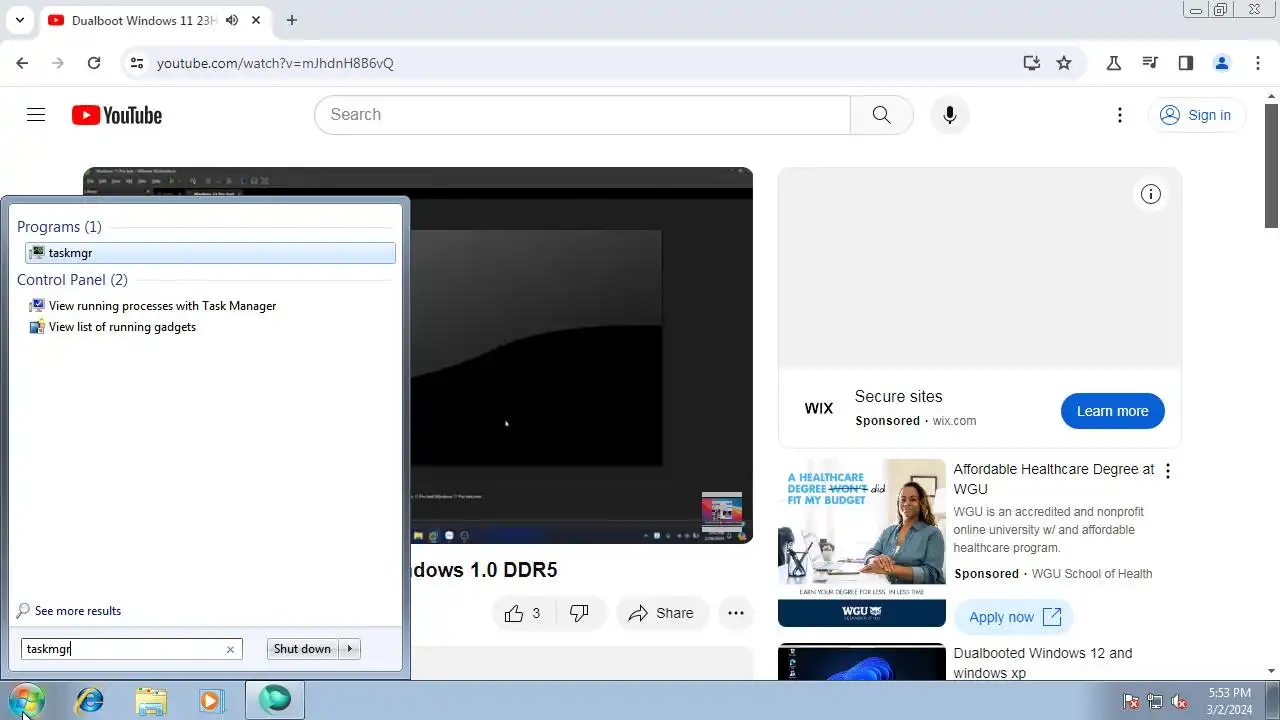
Task: Focus the YouTube Search field
Action: pyautogui.click(x=582, y=115)
